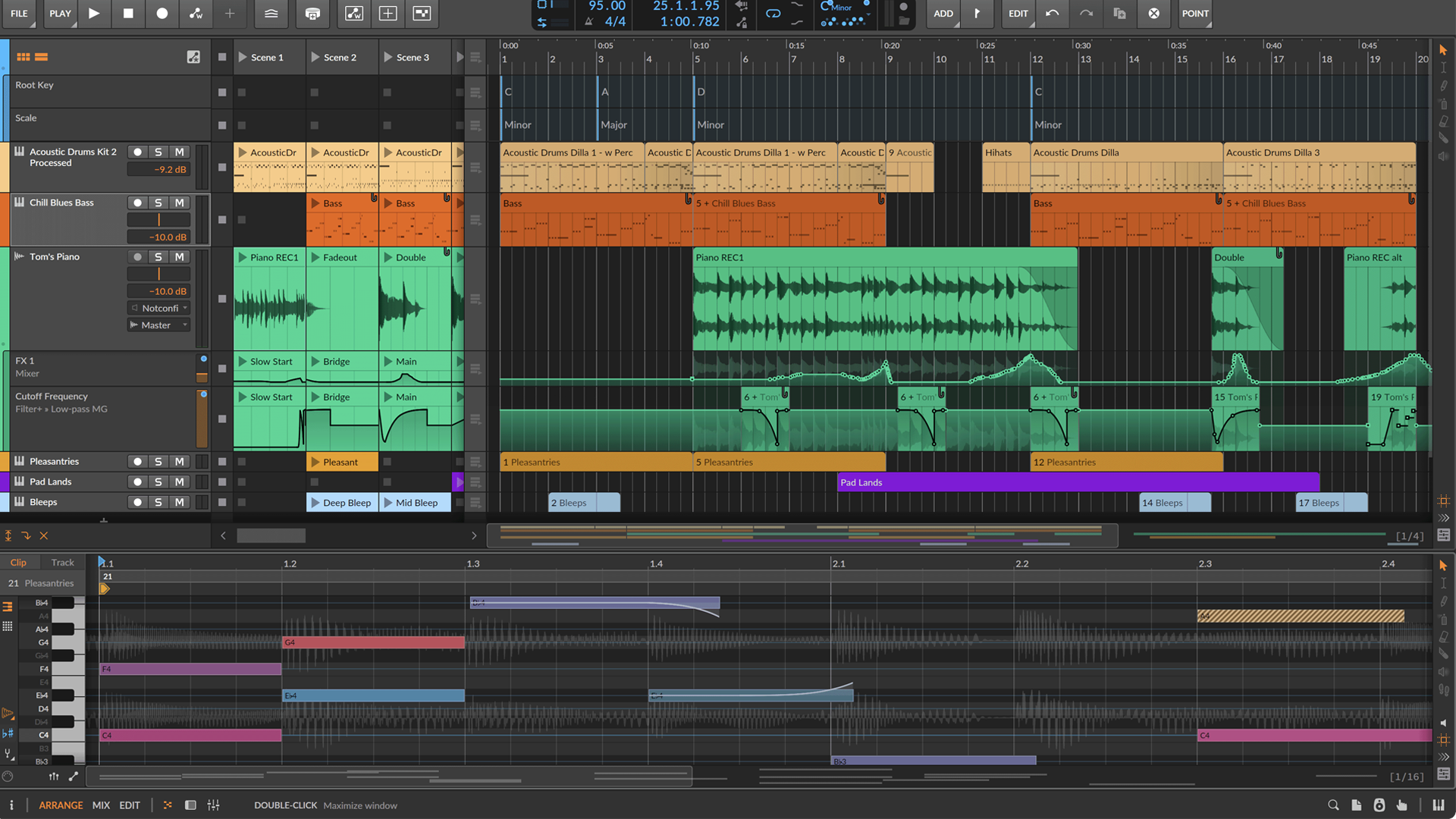
Task: Launch Scene 1
Action: (241, 56)
